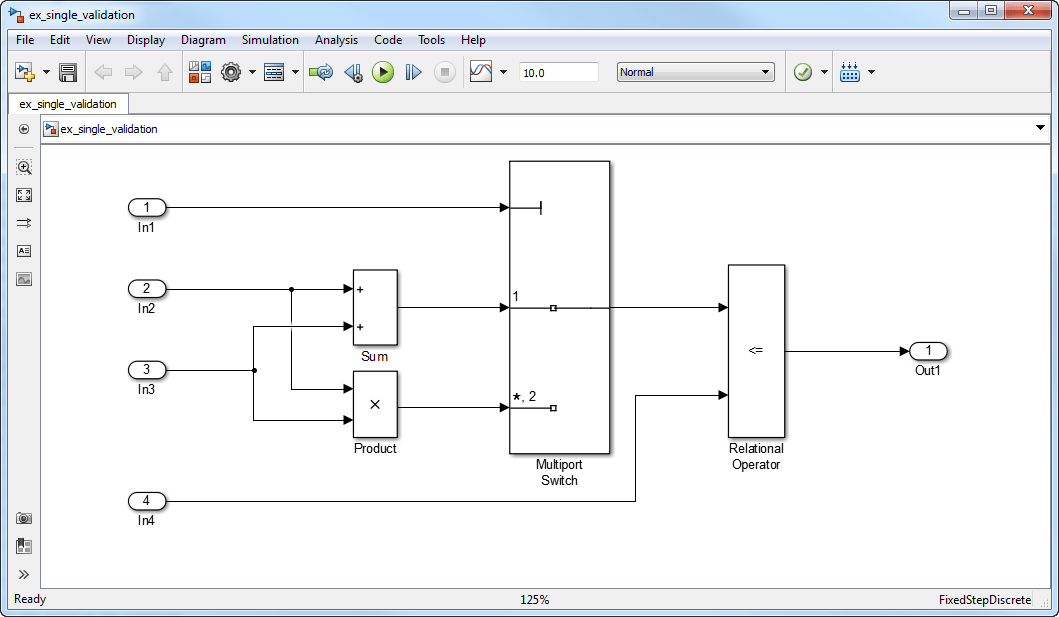This screenshot has width=1059, height=617.
Task: Expand the Model Explorer dropdown arrow
Action: click(295, 72)
